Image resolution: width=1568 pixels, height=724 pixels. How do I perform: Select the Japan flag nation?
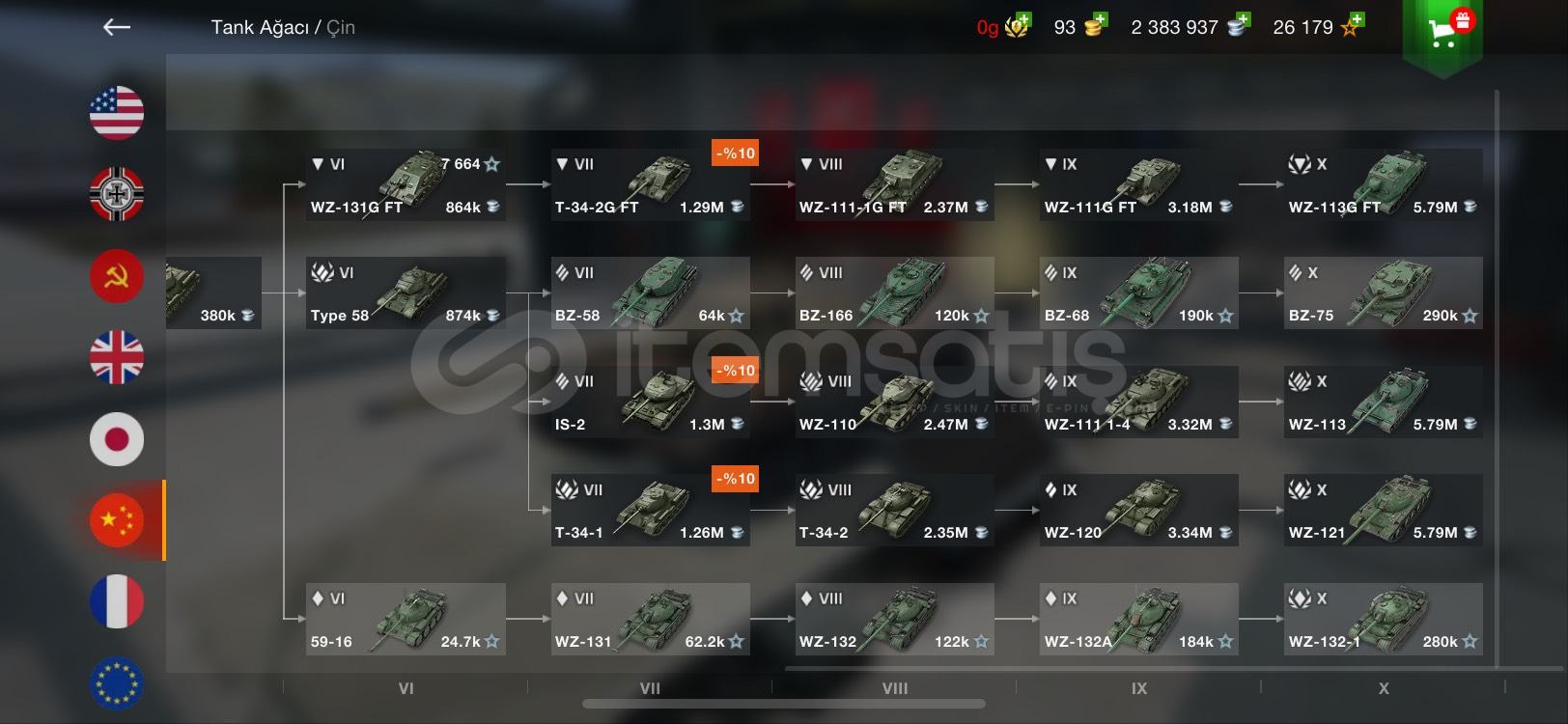pyautogui.click(x=117, y=439)
